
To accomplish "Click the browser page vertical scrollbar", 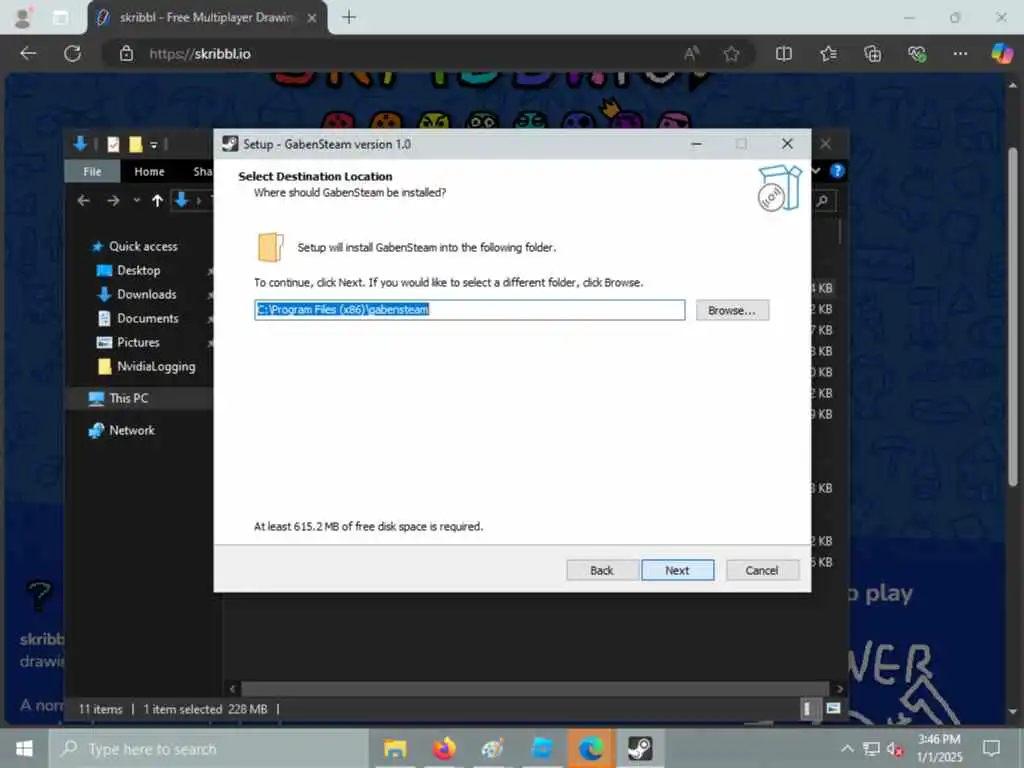I will [x=1013, y=317].
